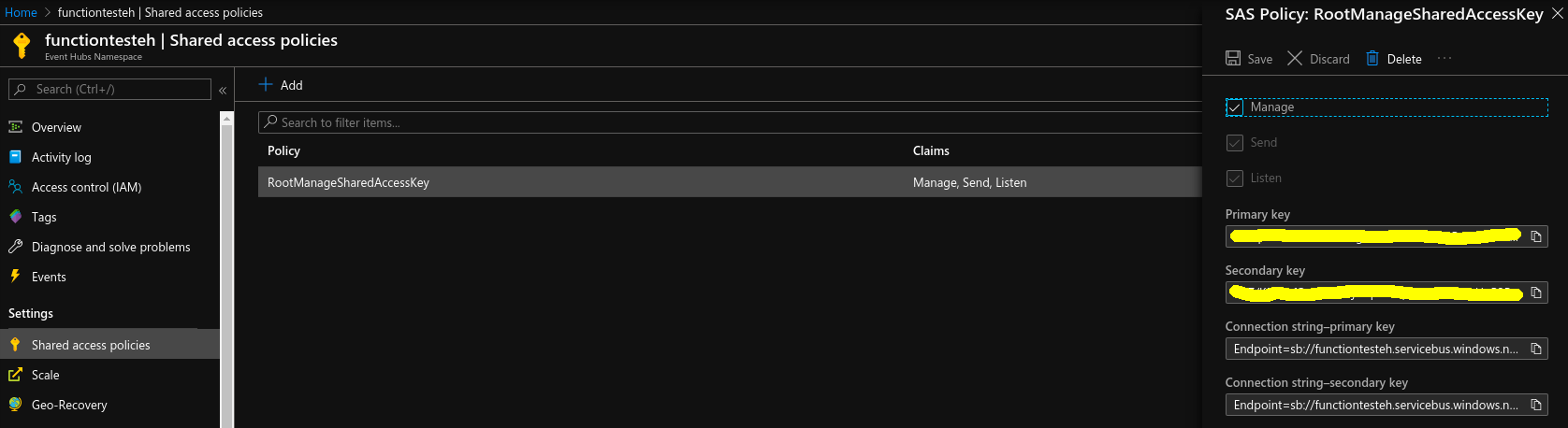Focus the Search (Ctrl+/) sidebar field

(109, 89)
